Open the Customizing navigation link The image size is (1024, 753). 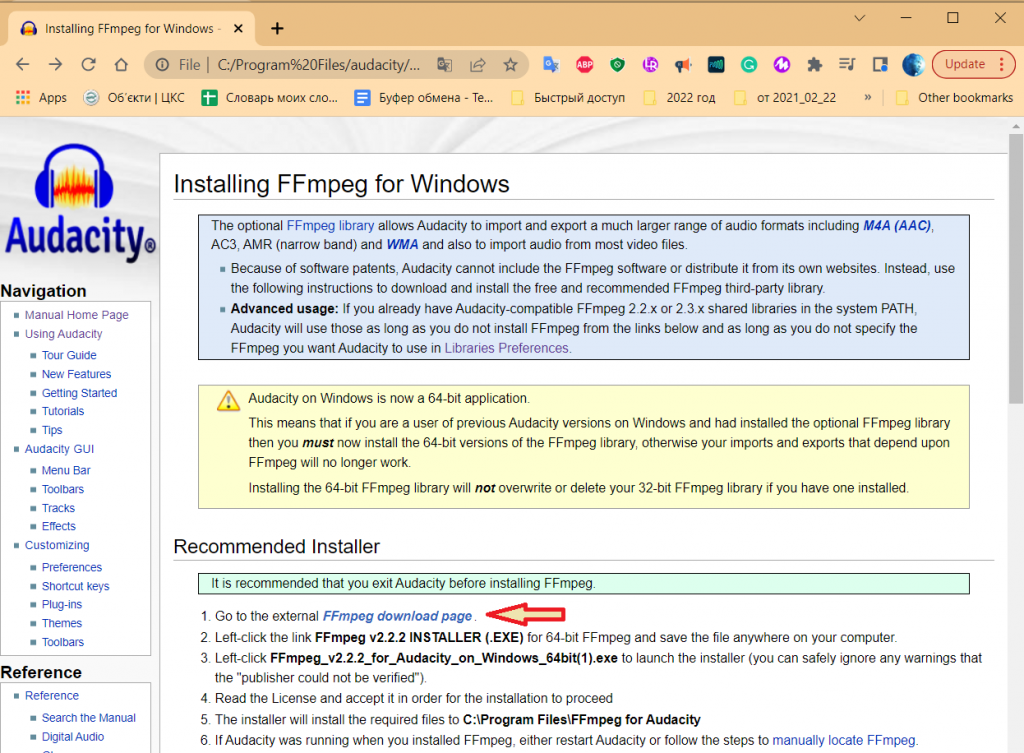tap(57, 545)
